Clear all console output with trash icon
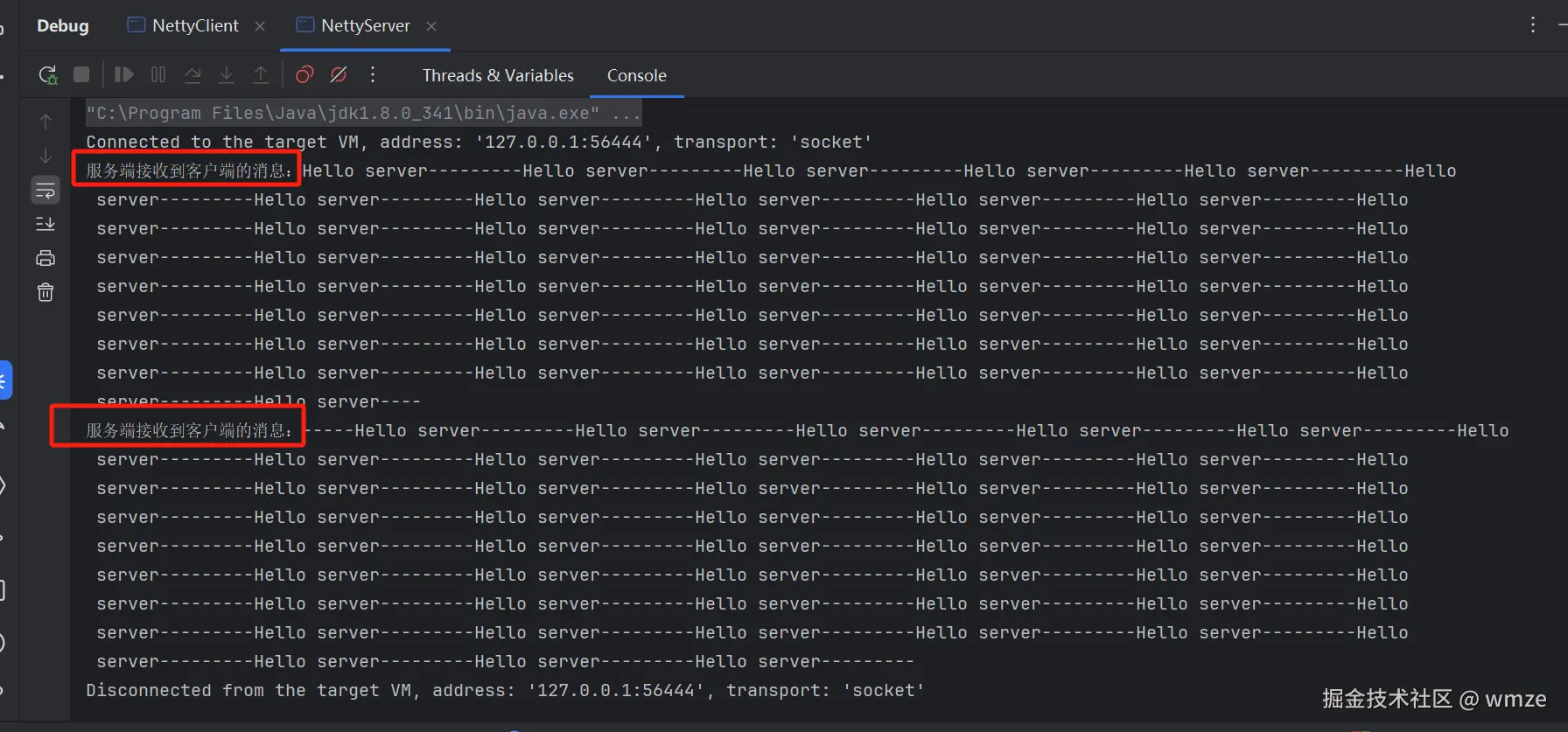 point(45,292)
